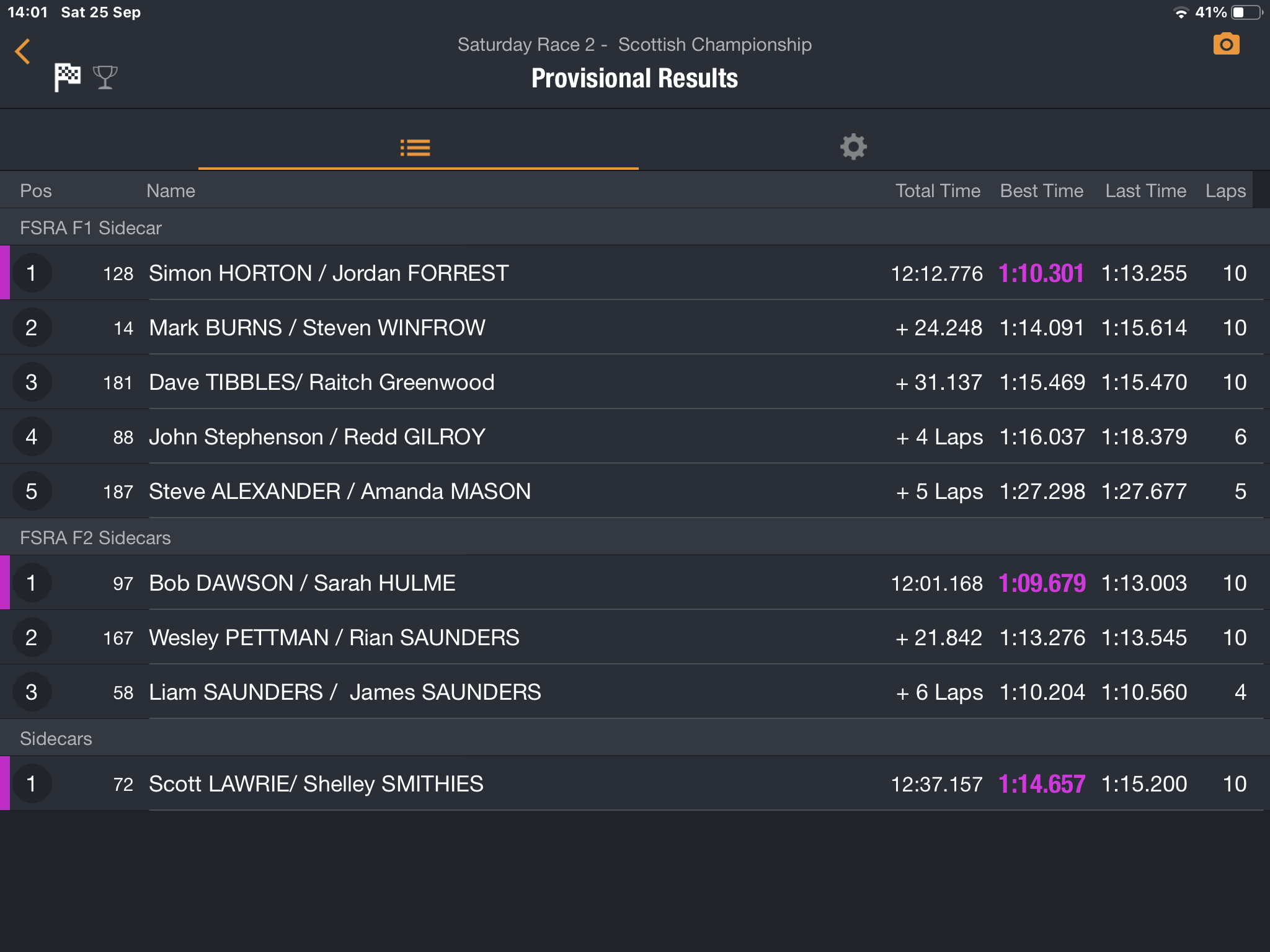Tap the orange back arrow
Viewport: 1270px width, 952px height.
23,51
